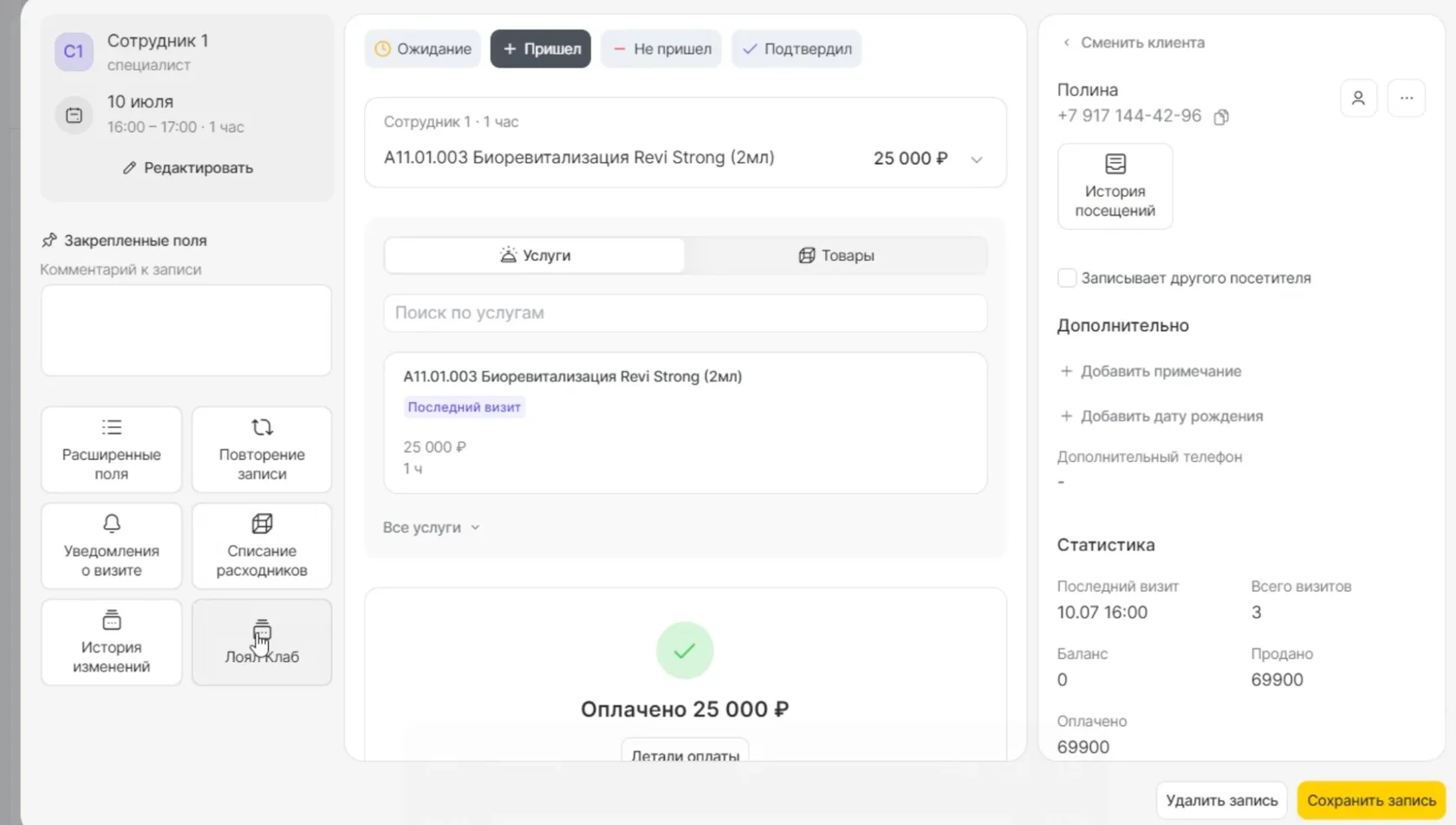Click Детали оплаты button

[x=685, y=751]
